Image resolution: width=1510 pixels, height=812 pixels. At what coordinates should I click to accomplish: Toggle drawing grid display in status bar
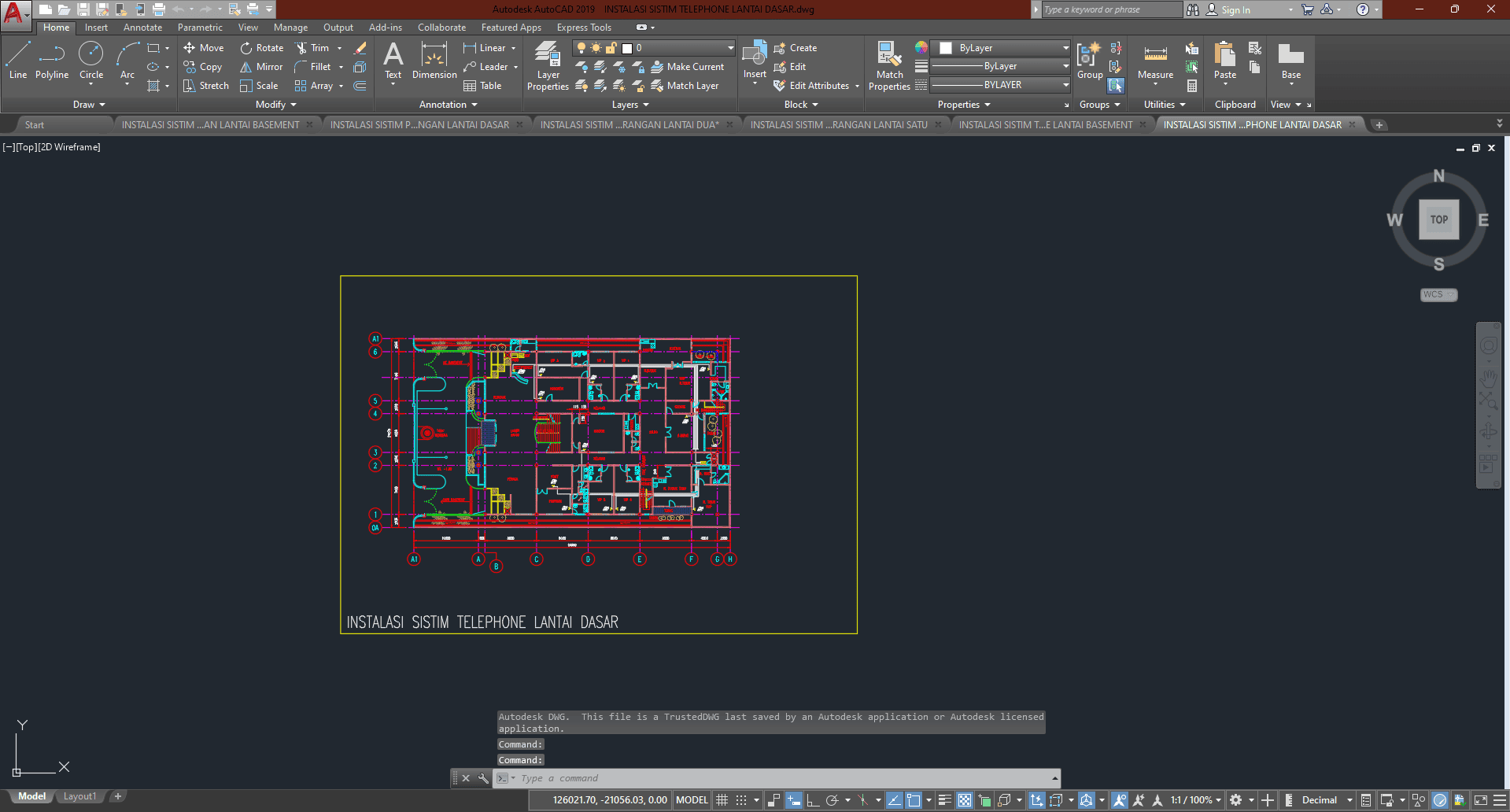(722, 800)
